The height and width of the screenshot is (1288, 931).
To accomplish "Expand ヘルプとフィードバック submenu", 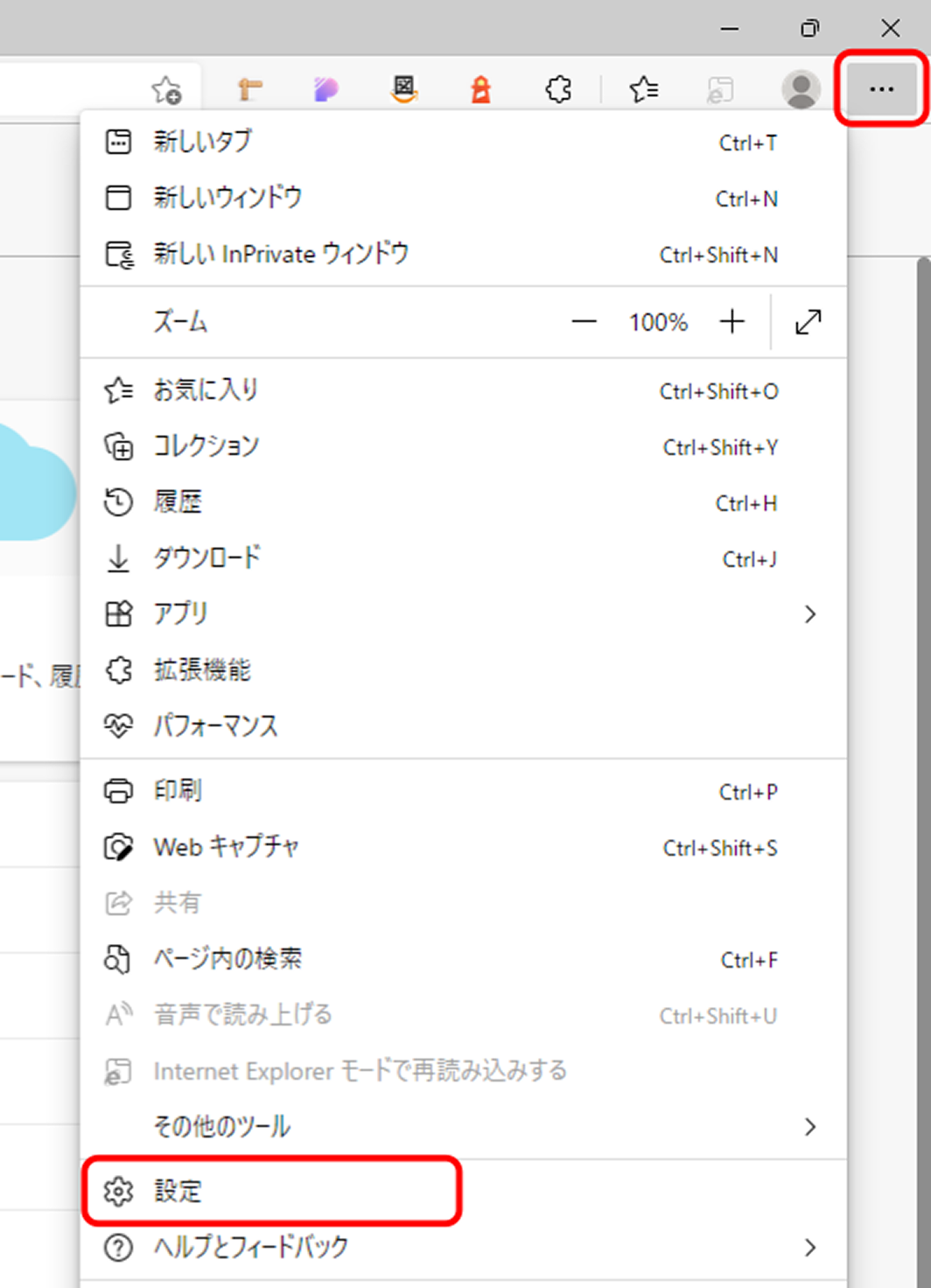I will point(464,1247).
